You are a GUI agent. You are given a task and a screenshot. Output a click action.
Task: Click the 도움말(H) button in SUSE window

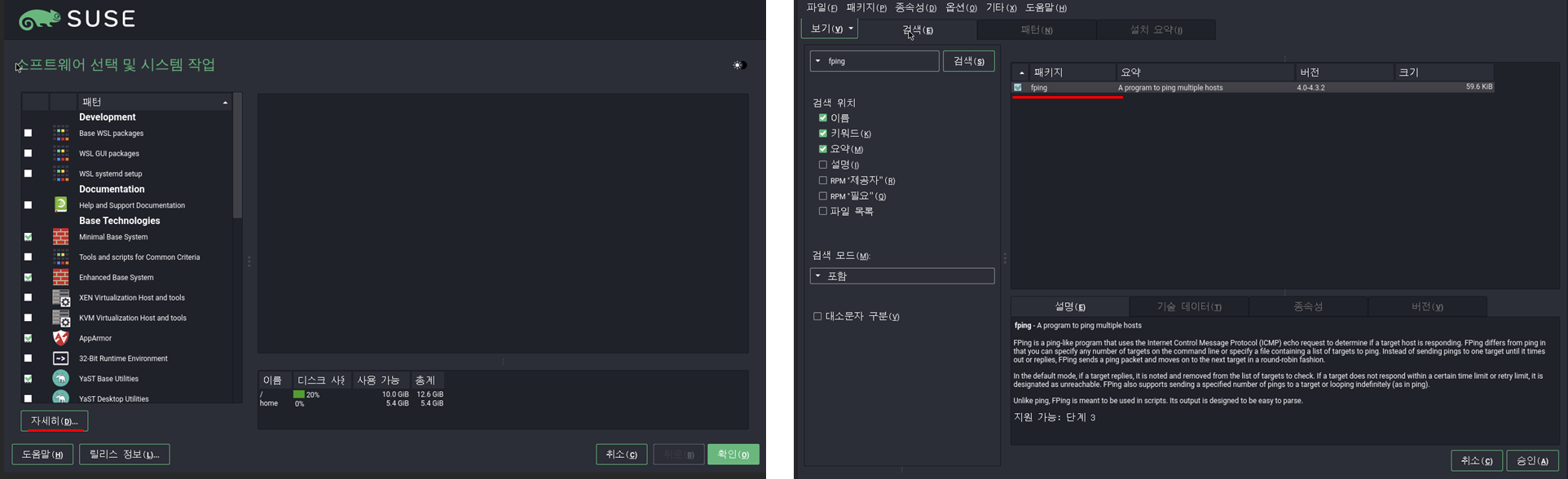point(42,455)
